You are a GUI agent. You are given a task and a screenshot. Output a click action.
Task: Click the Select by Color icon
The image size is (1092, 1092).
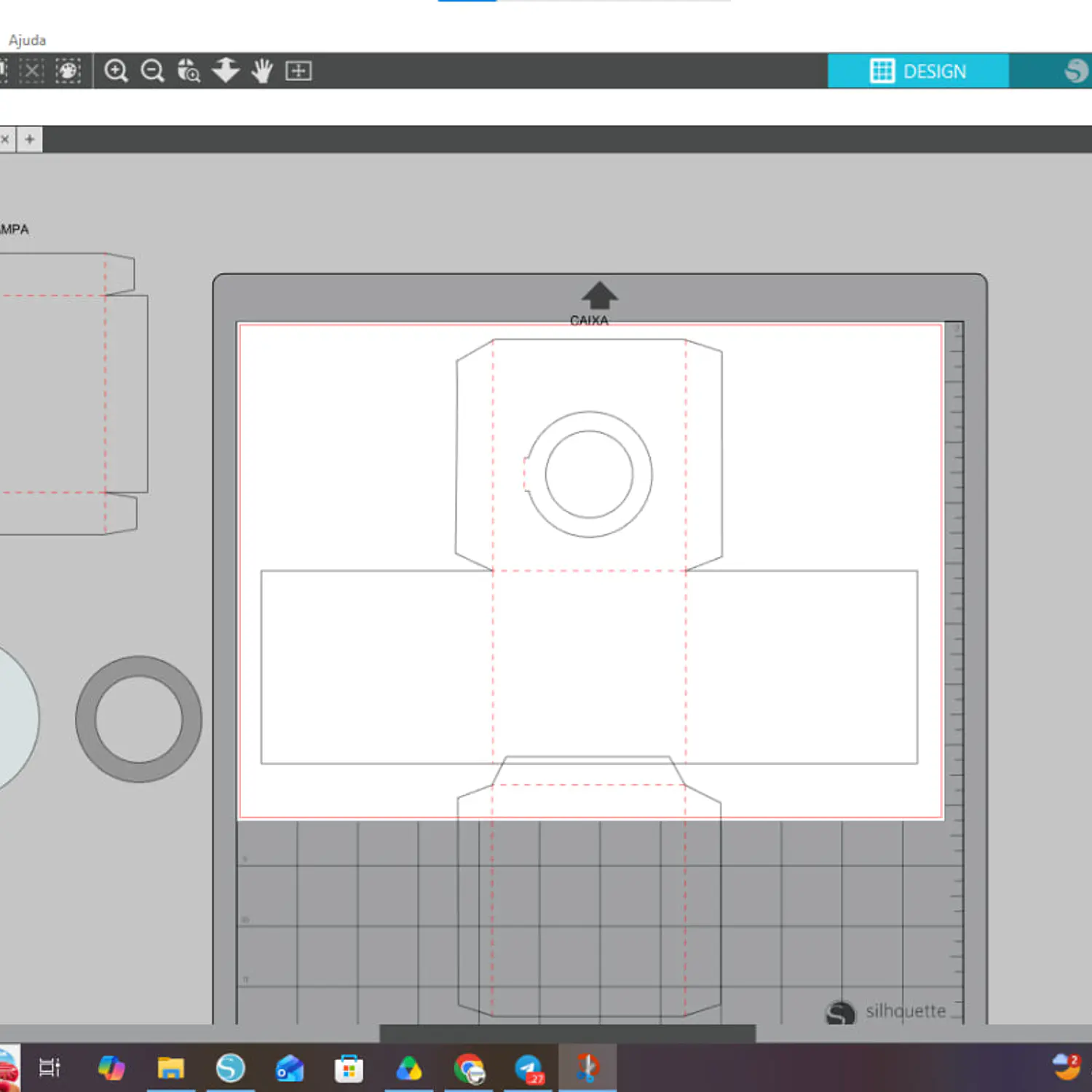tap(68, 71)
